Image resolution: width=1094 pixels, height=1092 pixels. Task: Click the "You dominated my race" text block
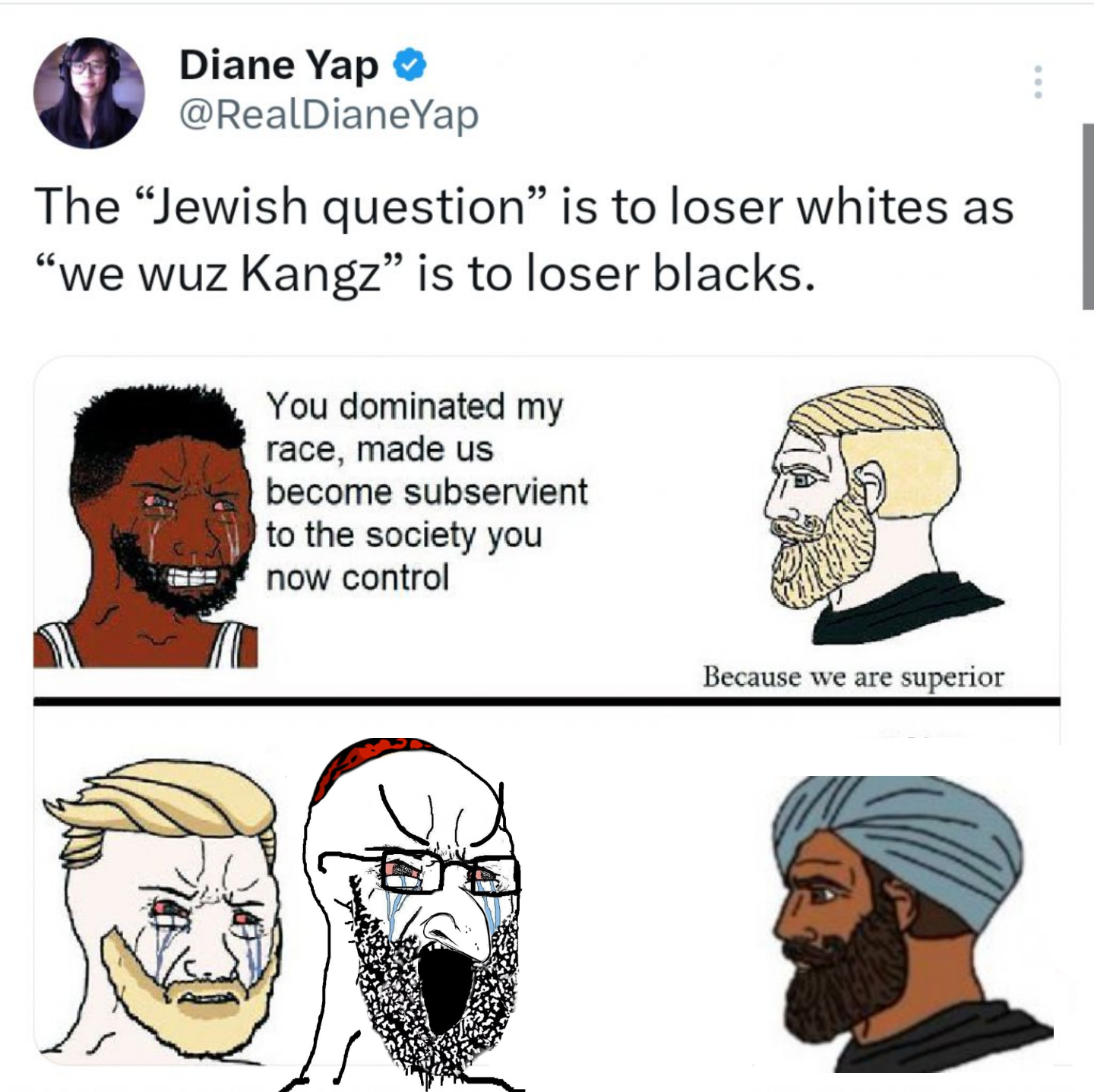(427, 492)
